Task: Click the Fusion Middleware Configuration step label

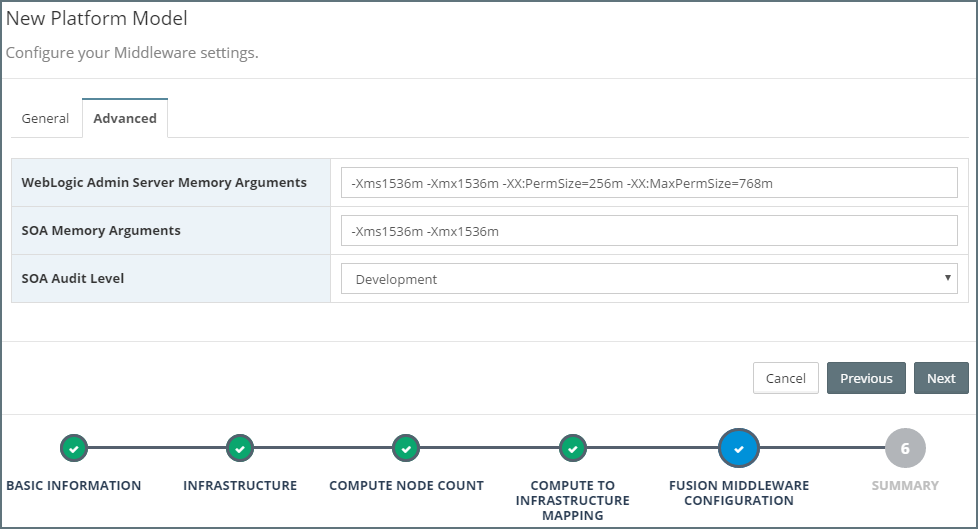Action: coord(739,493)
